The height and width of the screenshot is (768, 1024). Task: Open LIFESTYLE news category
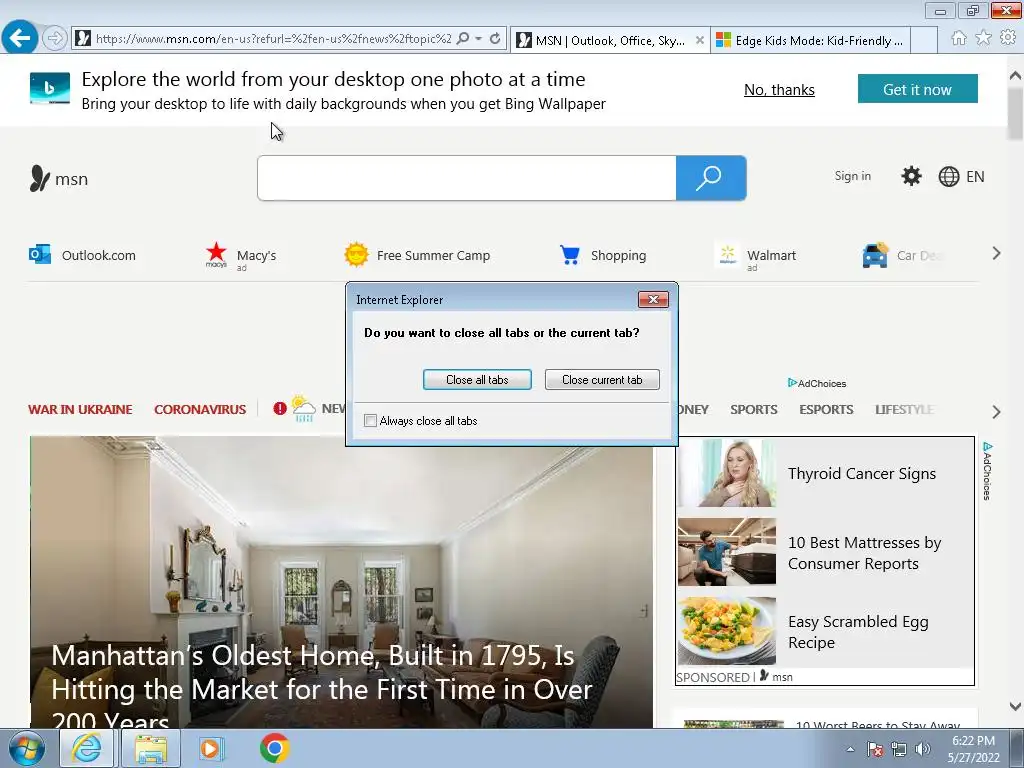(904, 409)
